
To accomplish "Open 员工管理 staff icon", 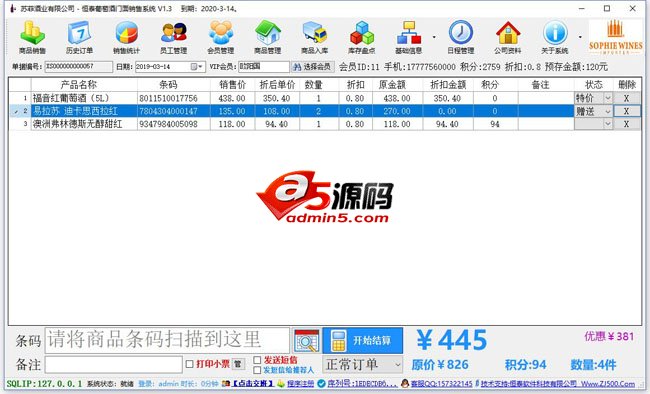I will 174,37.
